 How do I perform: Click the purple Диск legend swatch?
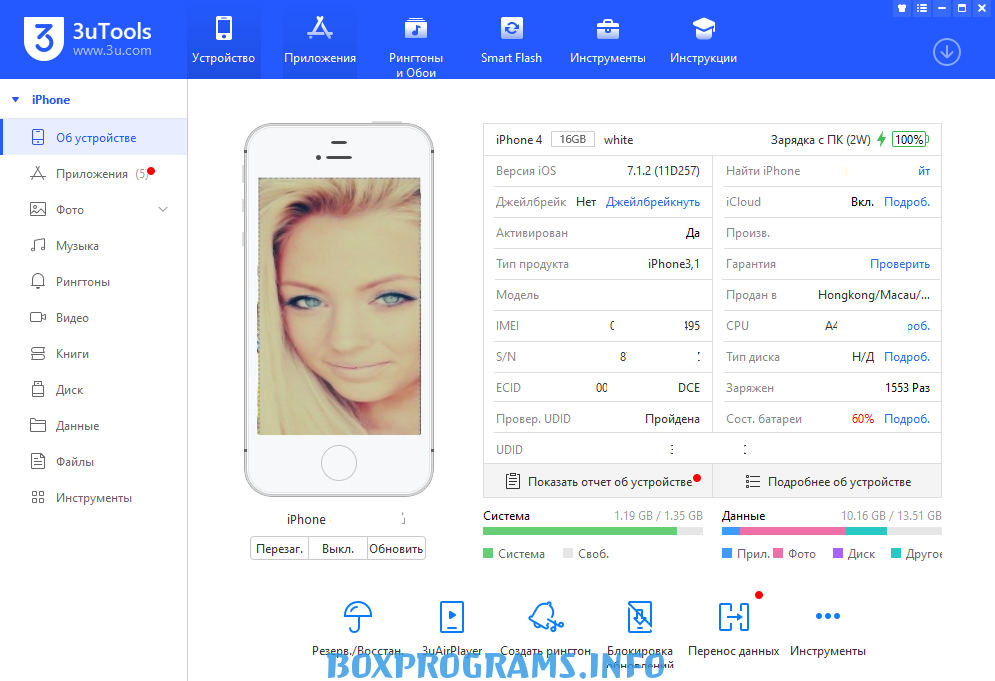[x=838, y=553]
